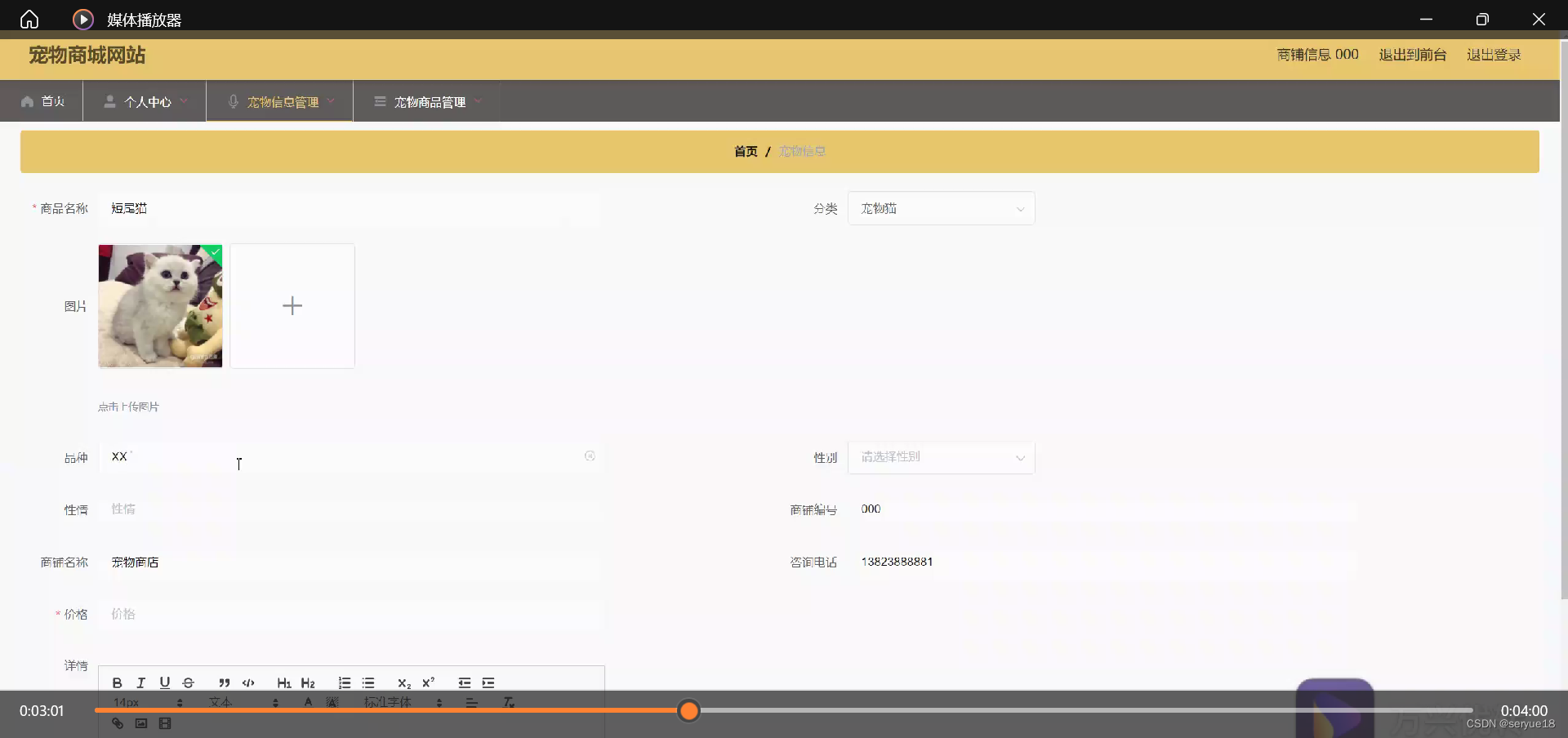Toggle strikethrough formatting in the editor
The width and height of the screenshot is (1568, 738).
point(188,682)
